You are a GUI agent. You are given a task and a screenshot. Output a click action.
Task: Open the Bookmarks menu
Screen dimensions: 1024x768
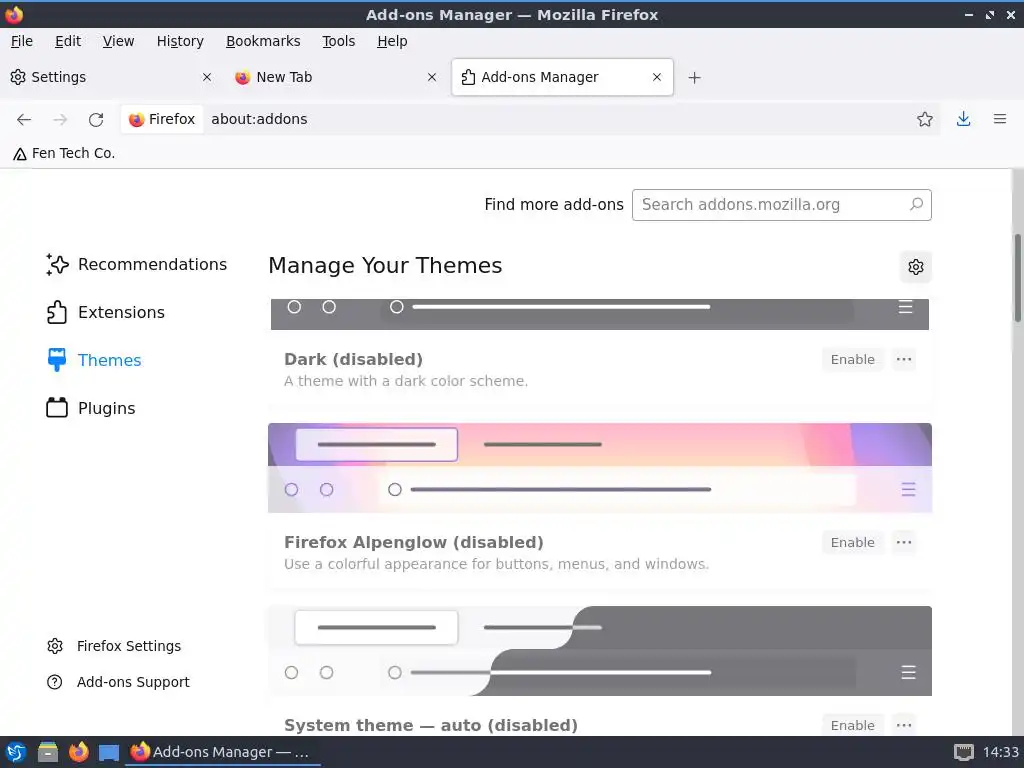[263, 41]
